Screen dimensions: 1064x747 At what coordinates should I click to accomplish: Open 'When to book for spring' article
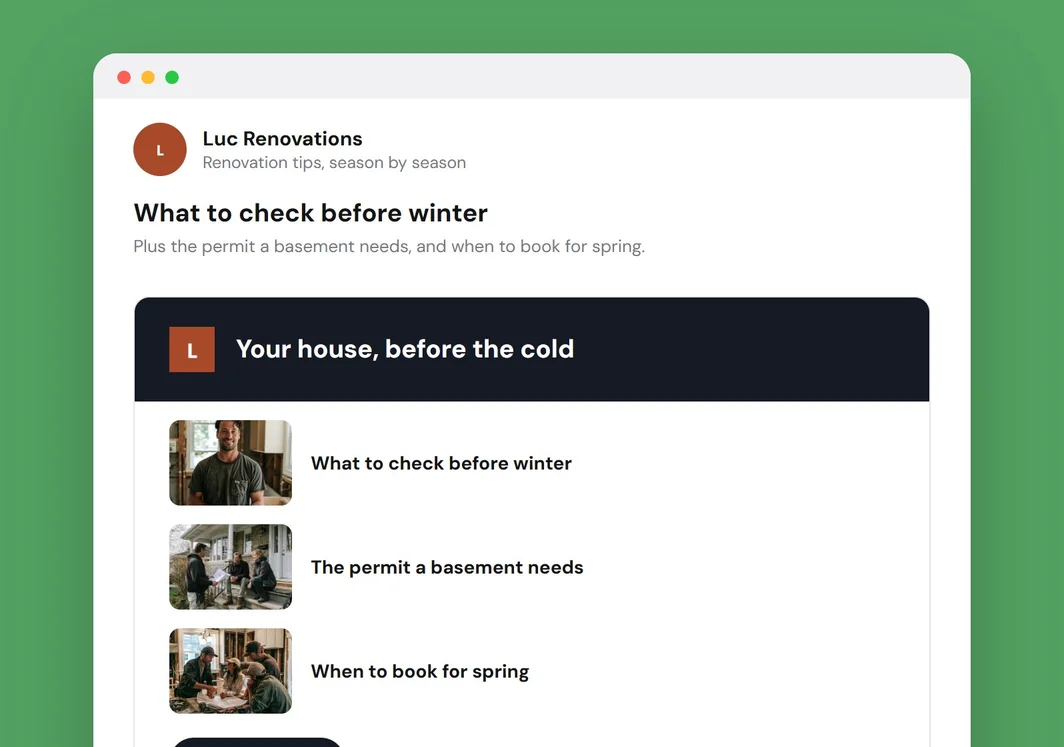point(420,672)
